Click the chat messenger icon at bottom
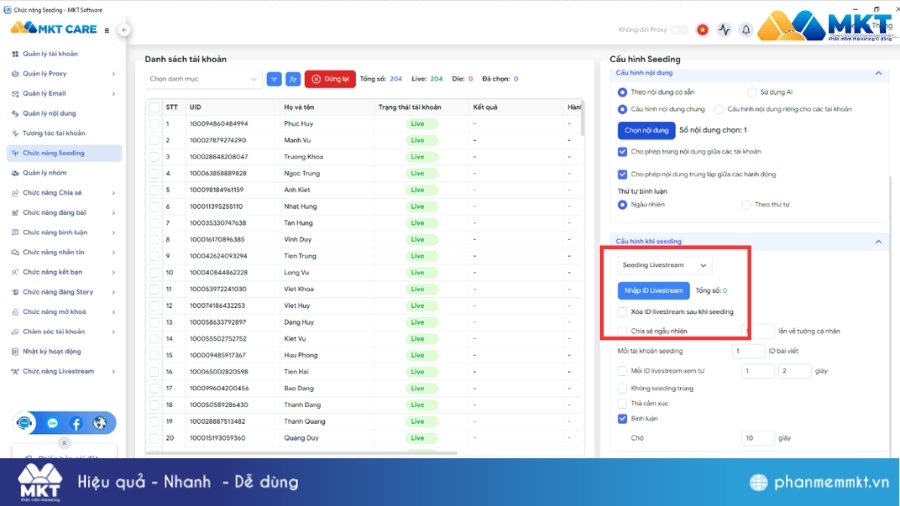The width and height of the screenshot is (900, 506). tap(53, 423)
